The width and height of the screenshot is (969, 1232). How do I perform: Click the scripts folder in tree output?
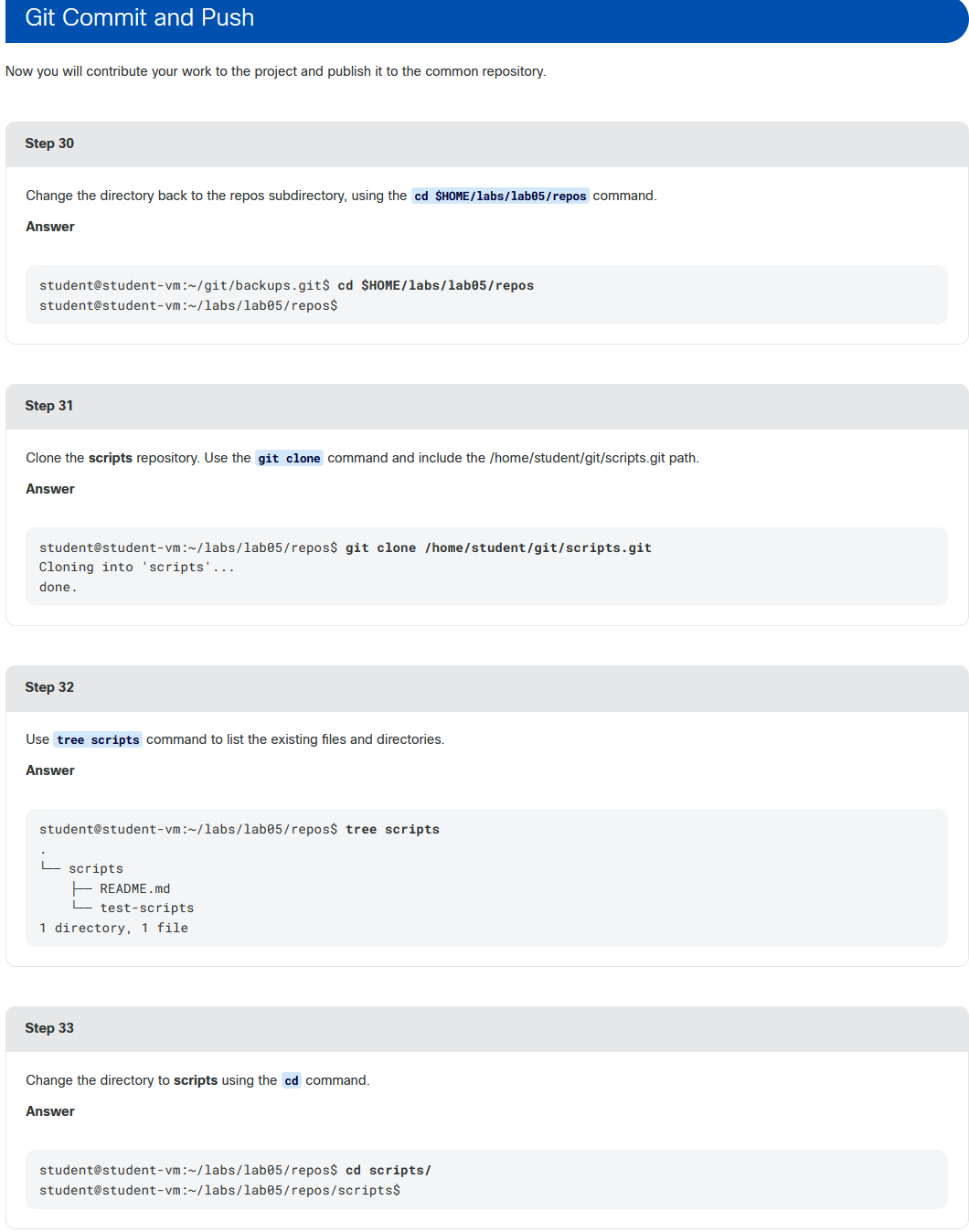pos(96,868)
